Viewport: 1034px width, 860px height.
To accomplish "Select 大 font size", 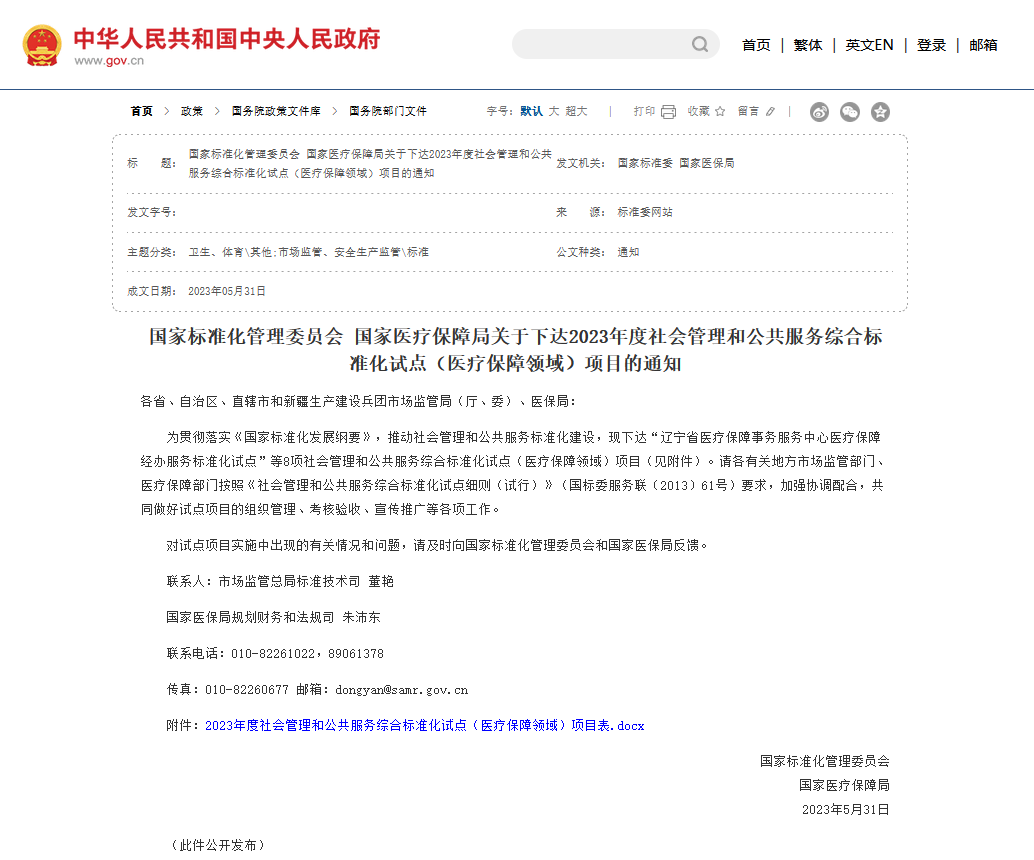I will click(554, 111).
